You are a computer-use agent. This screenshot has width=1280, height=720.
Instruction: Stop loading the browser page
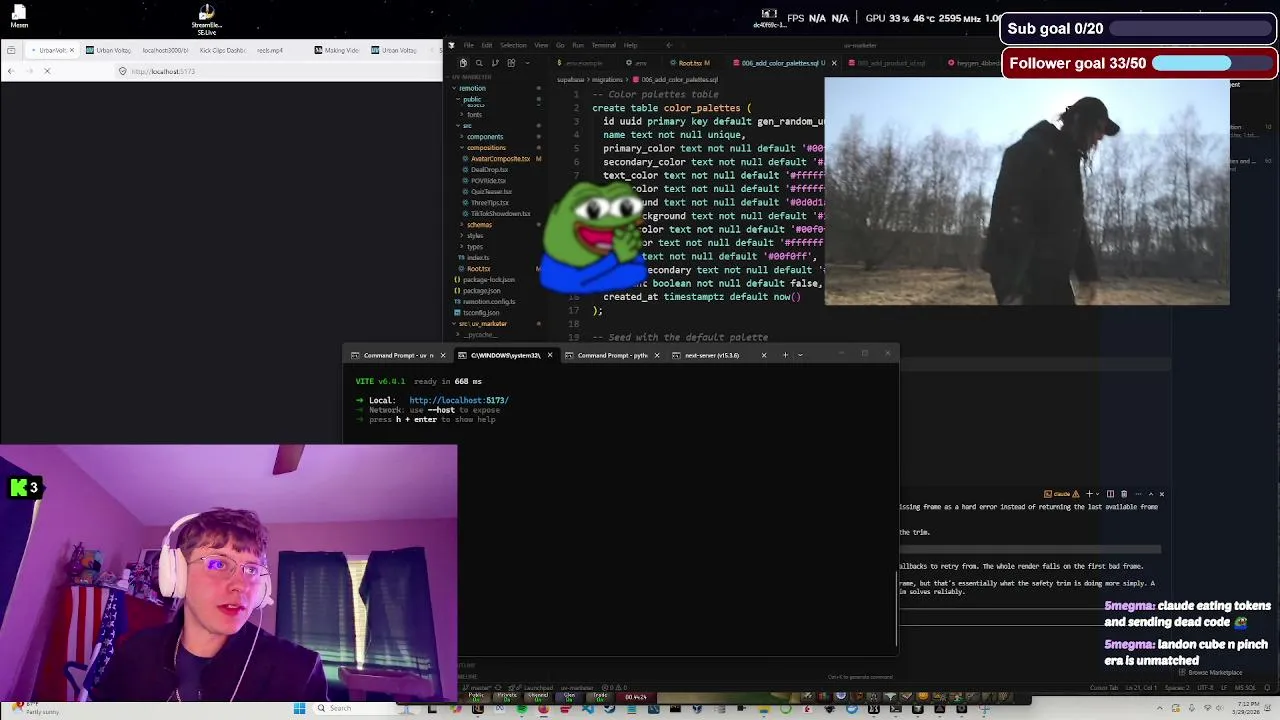(x=47, y=71)
